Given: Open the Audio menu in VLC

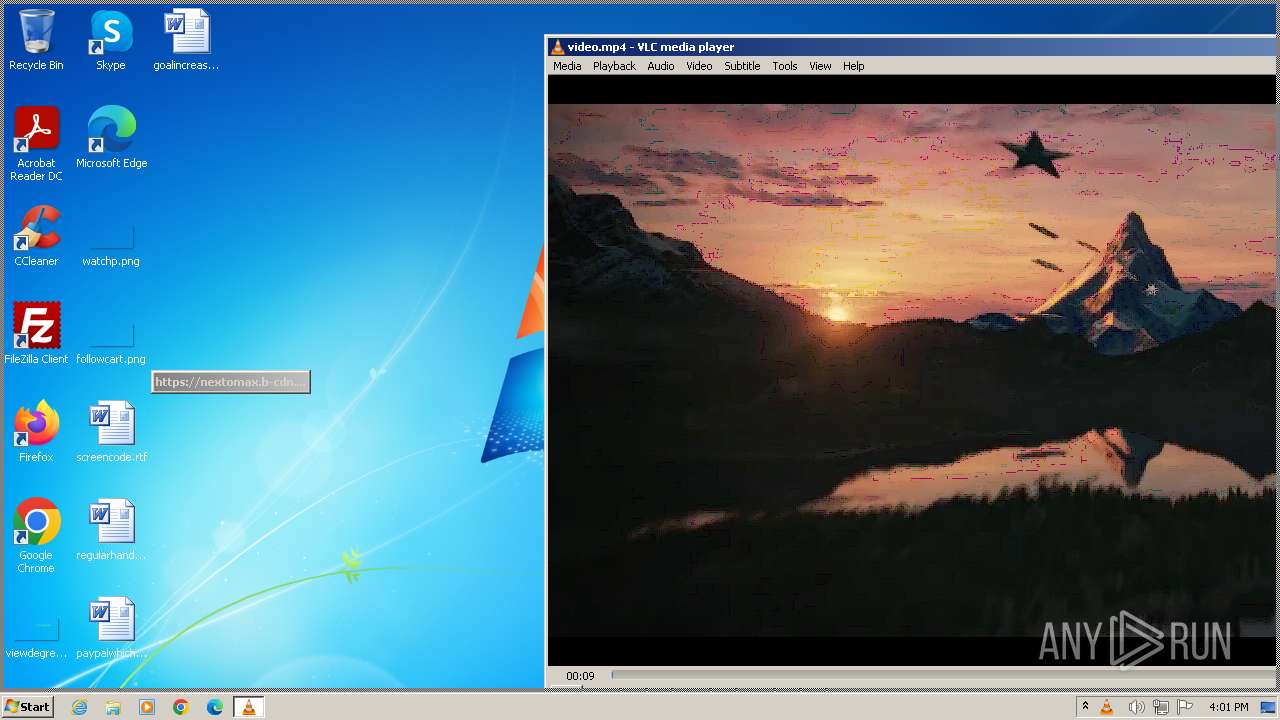Looking at the screenshot, I should [x=660, y=66].
